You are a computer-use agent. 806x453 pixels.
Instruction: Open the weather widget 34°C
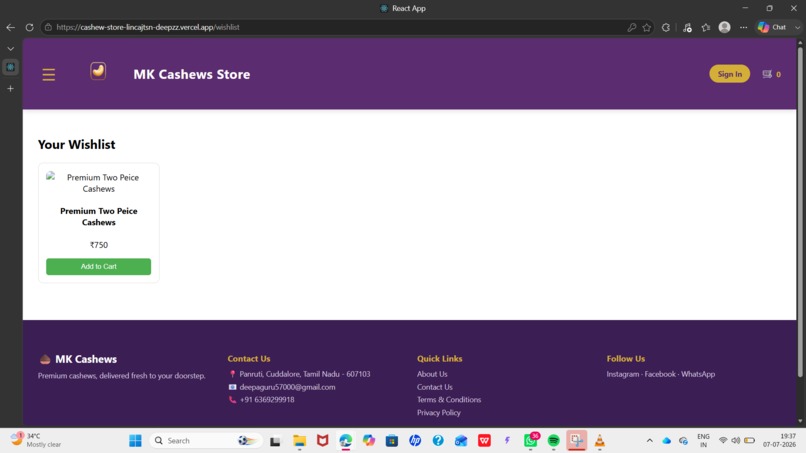[x=36, y=440]
